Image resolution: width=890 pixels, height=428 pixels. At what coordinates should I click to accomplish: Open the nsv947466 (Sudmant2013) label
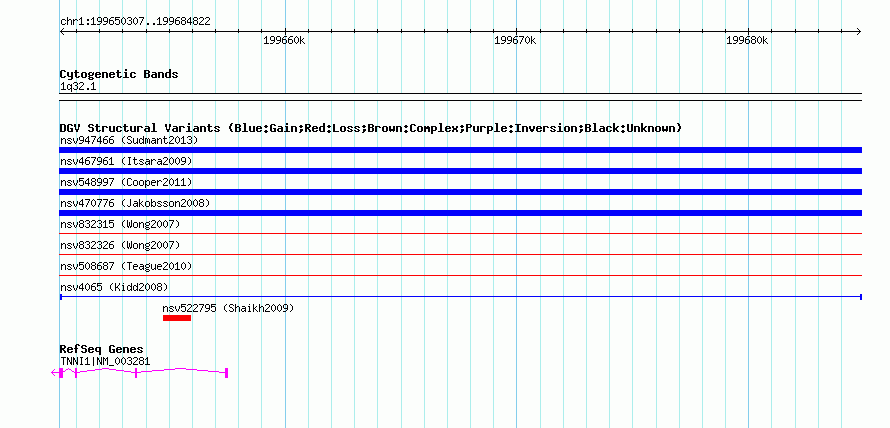pos(129,140)
